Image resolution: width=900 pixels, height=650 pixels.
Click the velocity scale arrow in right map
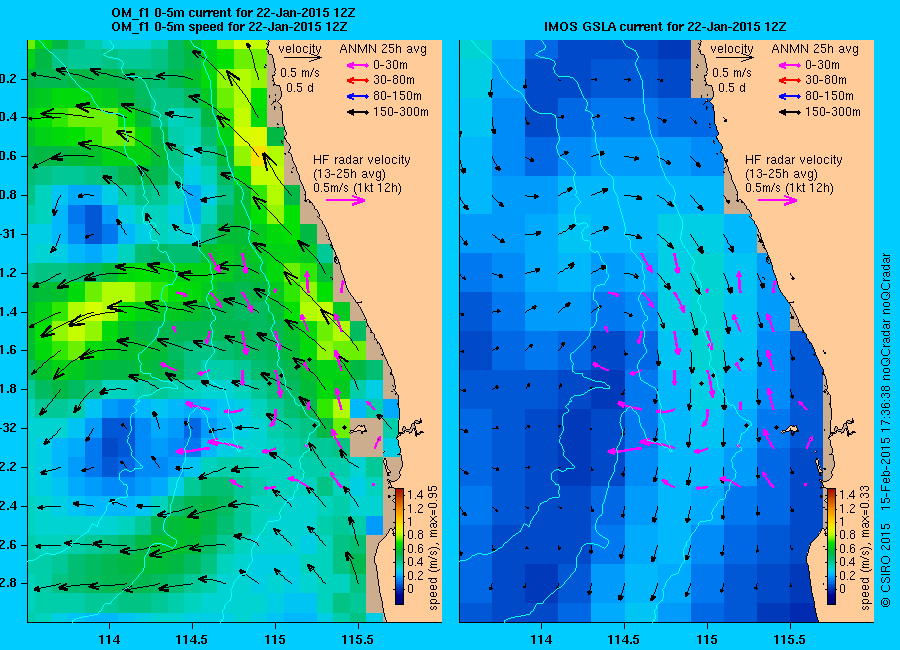735,57
